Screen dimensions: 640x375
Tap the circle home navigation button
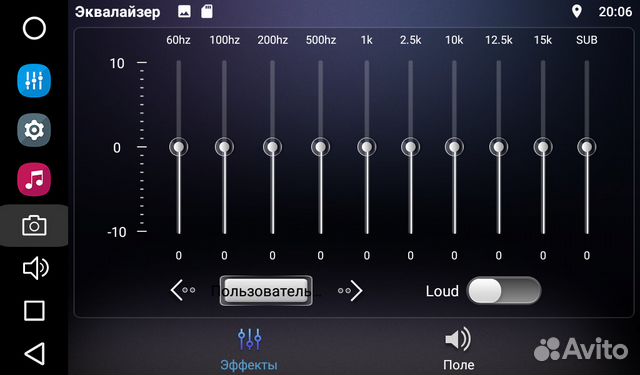pyautogui.click(x=34, y=28)
